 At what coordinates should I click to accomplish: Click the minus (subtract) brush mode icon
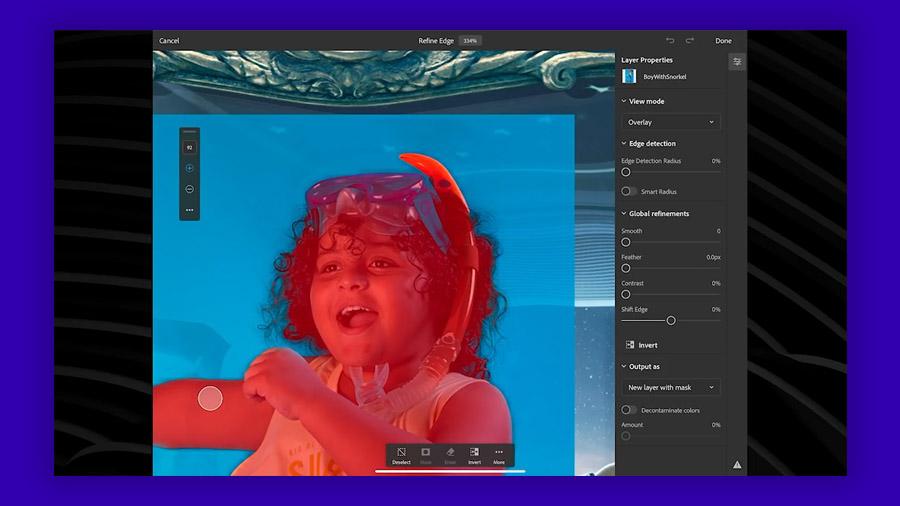pyautogui.click(x=189, y=189)
